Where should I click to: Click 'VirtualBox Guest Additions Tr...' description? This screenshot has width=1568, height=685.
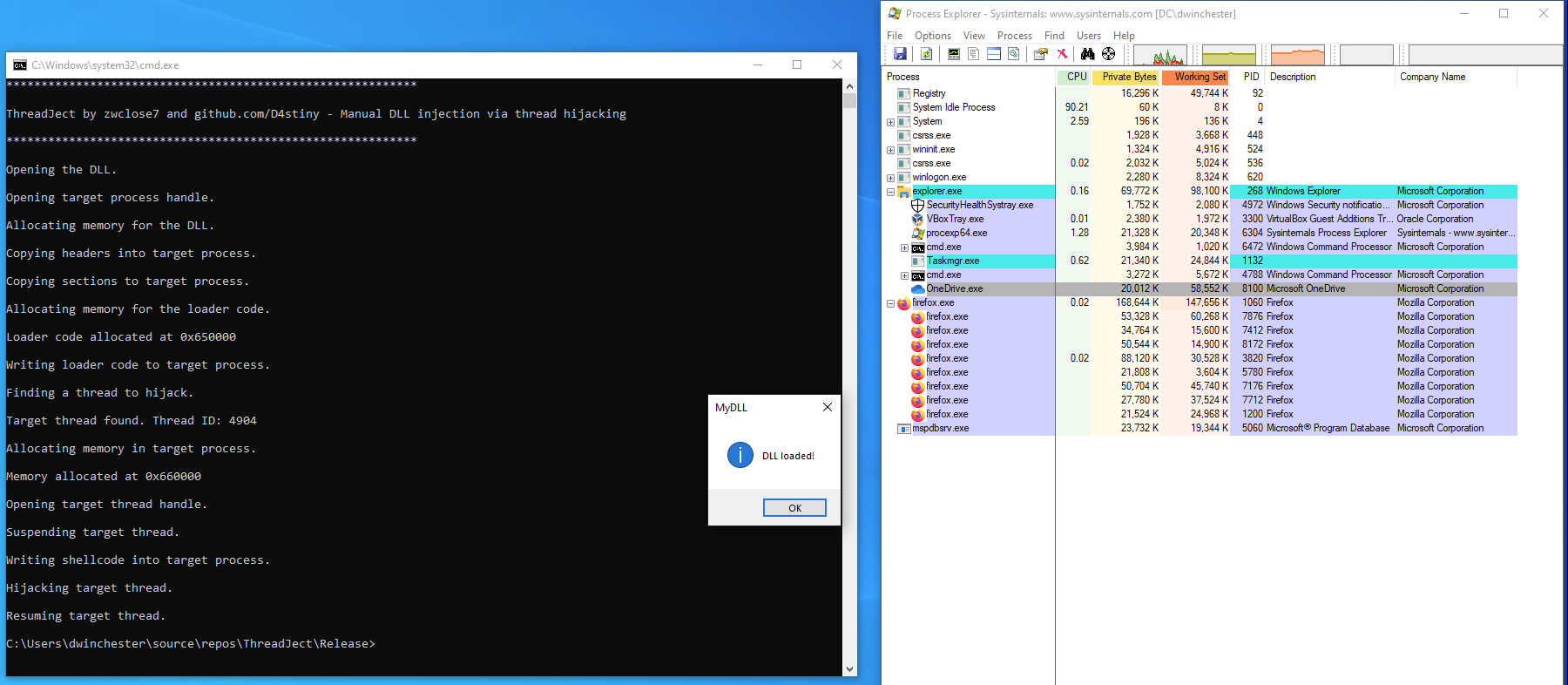point(1330,219)
